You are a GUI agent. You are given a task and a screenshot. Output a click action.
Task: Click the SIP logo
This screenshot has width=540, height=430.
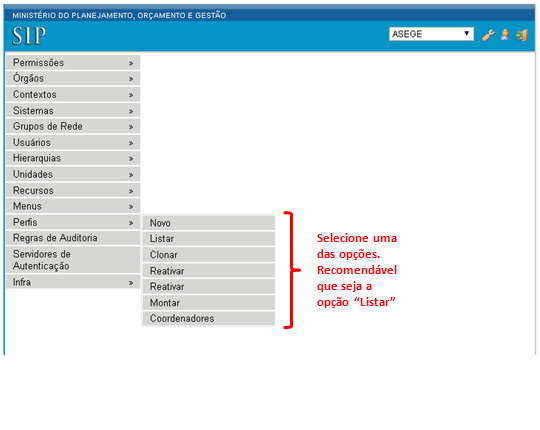coord(29,36)
